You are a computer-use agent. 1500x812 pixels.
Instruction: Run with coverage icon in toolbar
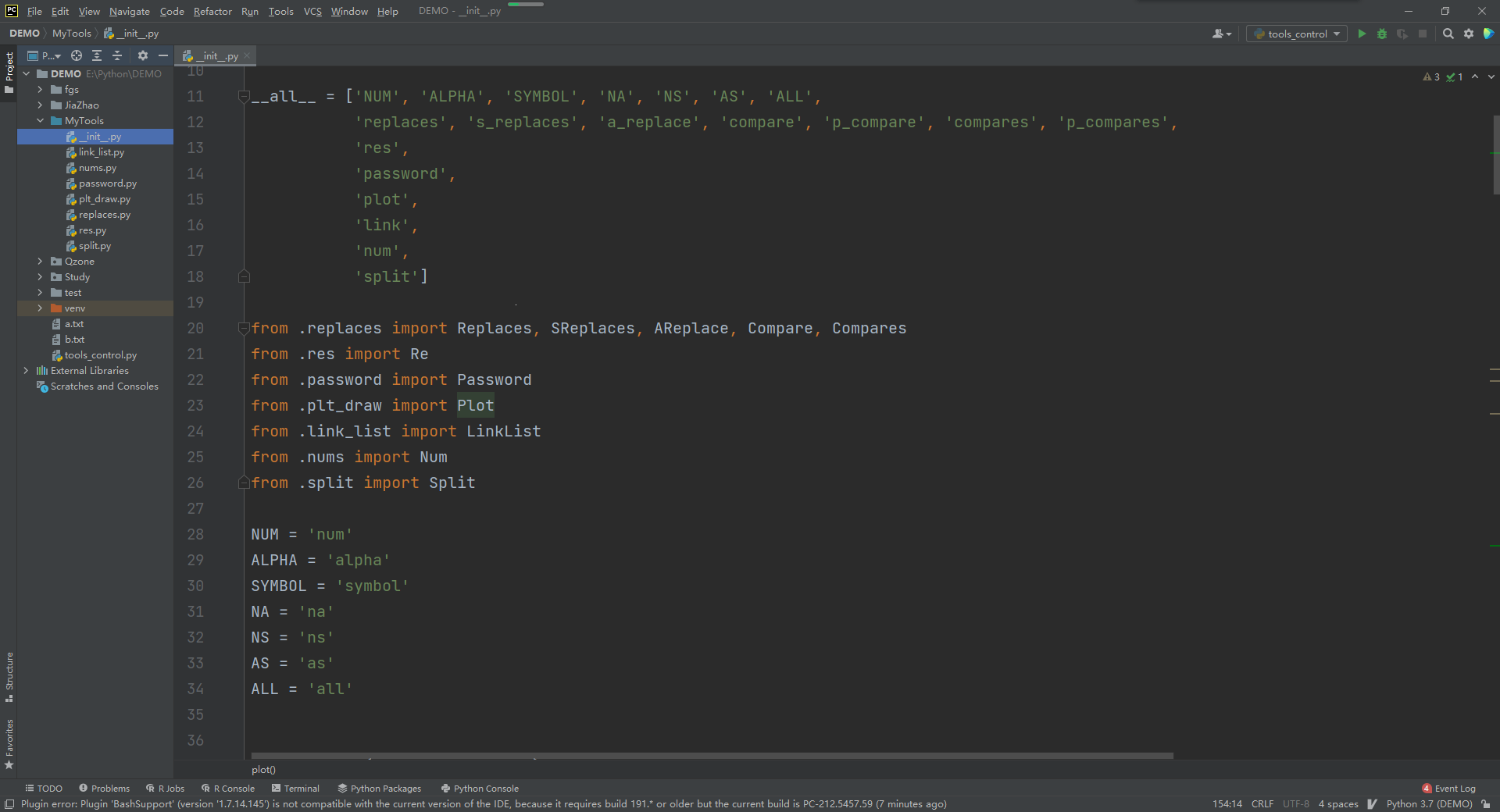(1402, 34)
